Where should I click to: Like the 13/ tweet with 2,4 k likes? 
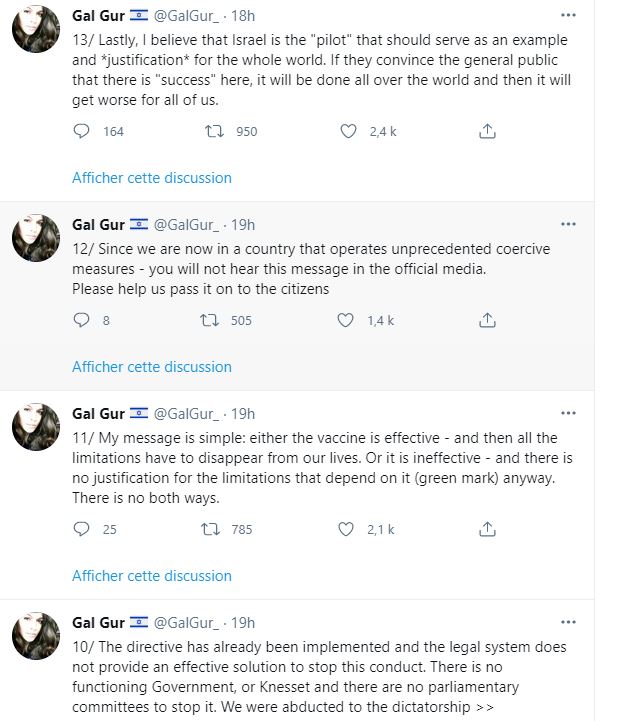point(349,131)
